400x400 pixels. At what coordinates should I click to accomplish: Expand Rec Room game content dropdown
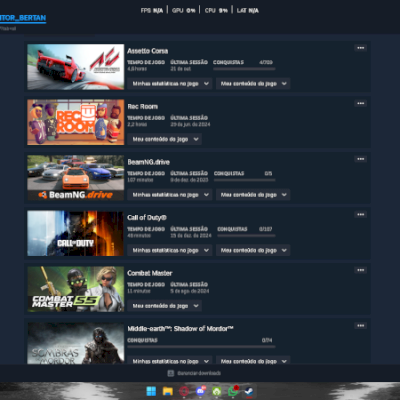point(164,139)
